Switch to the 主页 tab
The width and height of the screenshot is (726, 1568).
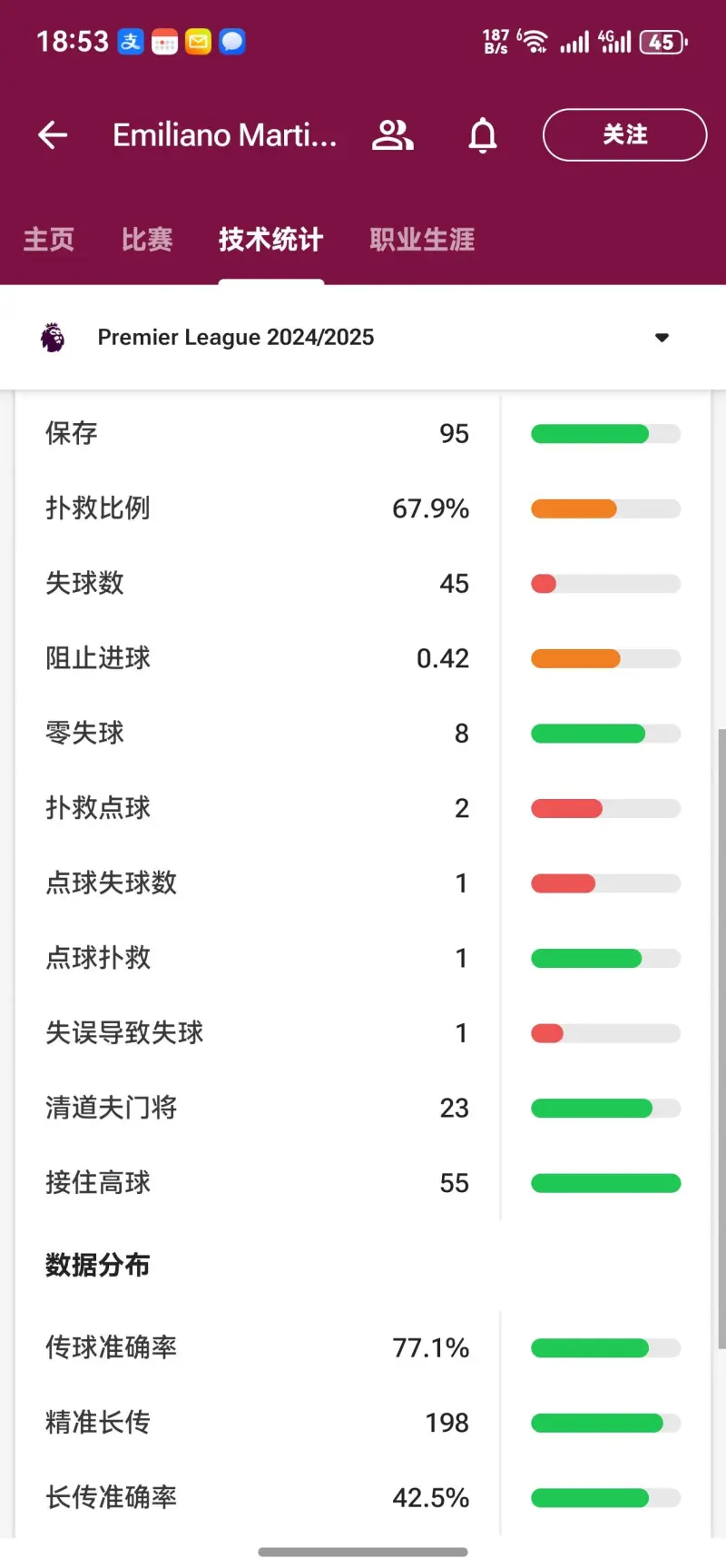tap(49, 240)
